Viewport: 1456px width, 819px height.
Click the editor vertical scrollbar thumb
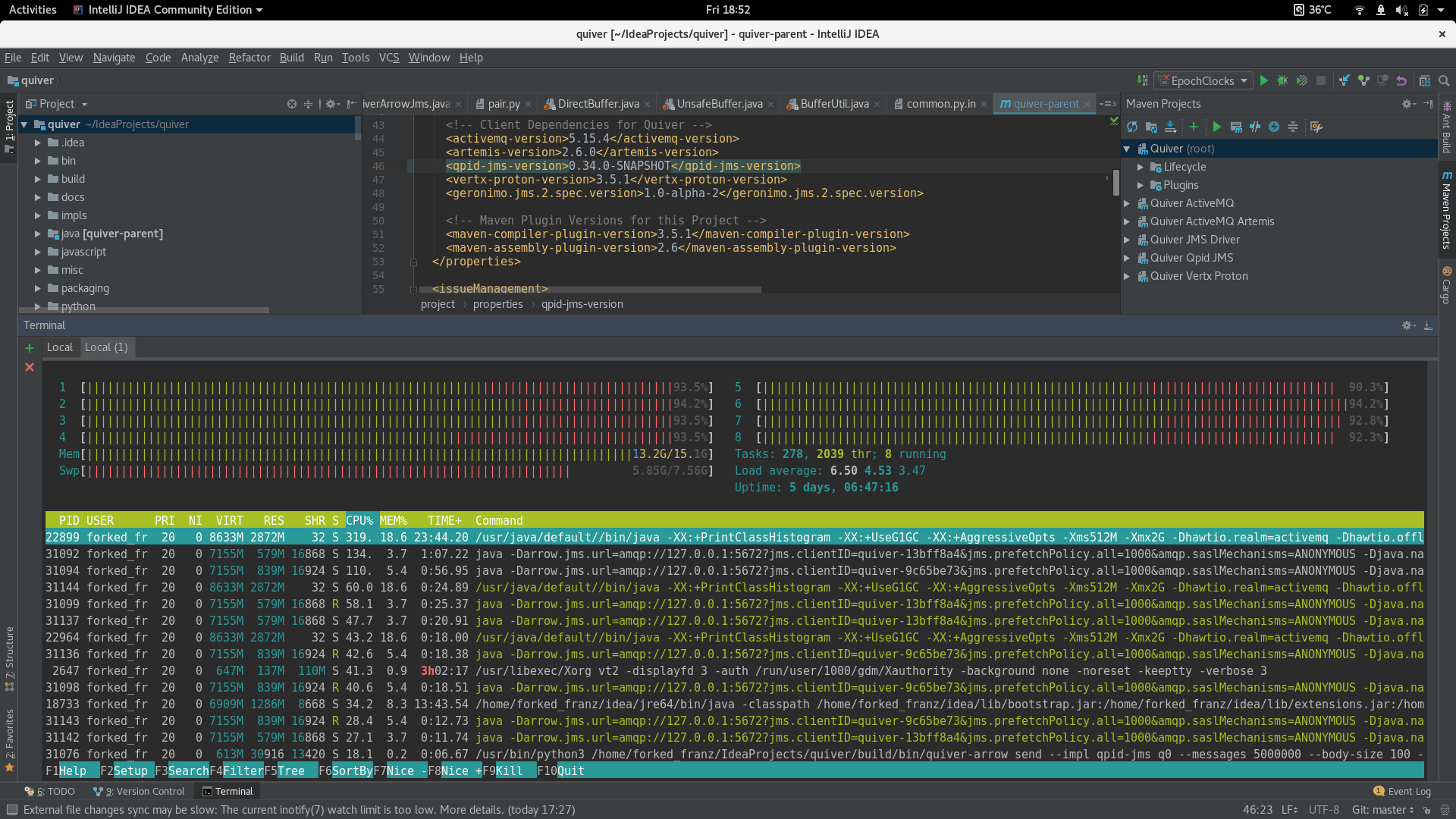(x=1116, y=183)
